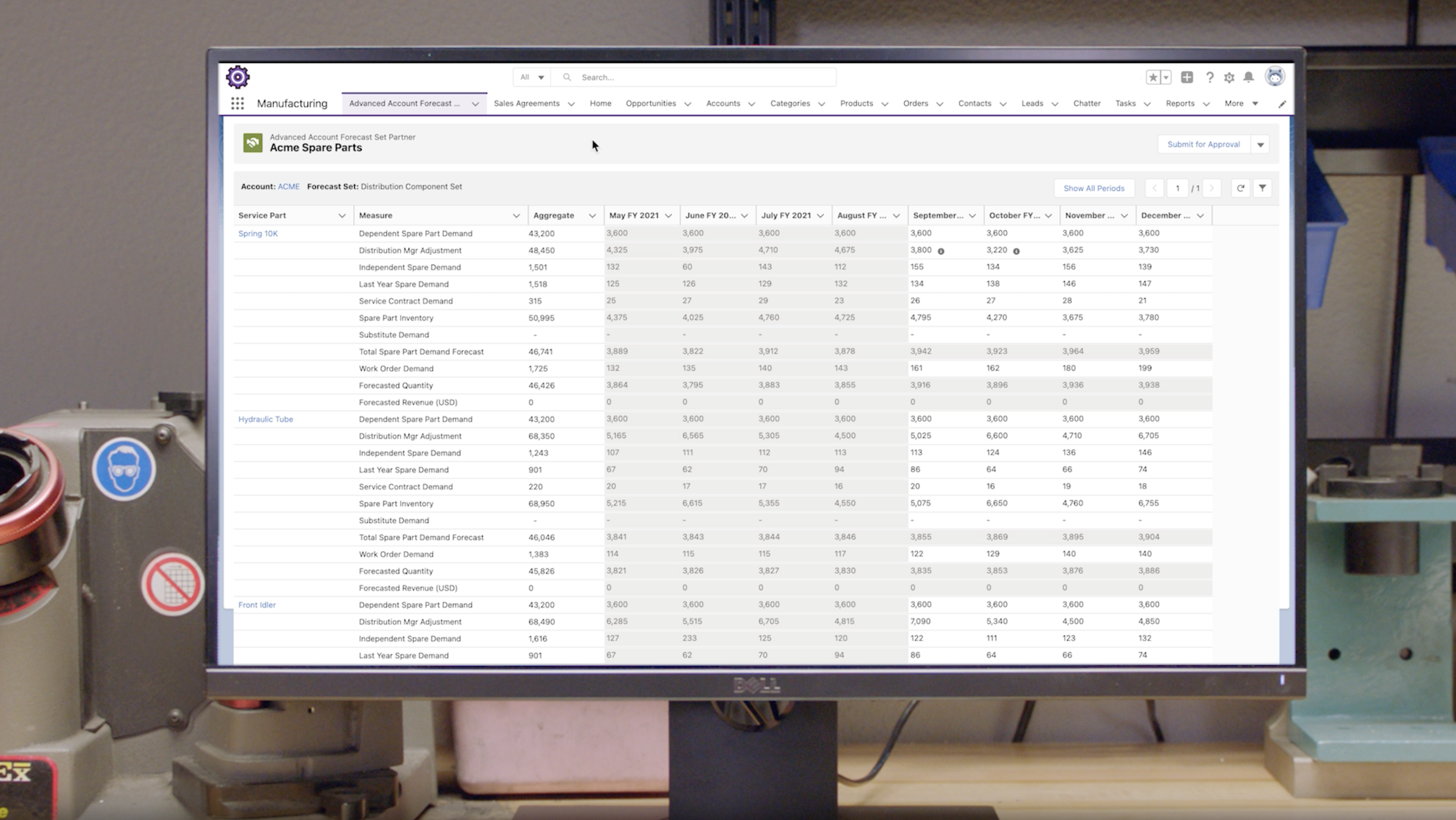Screen dimensions: 1456x820
Task: Open the Measure column menu chevron
Action: tap(516, 216)
